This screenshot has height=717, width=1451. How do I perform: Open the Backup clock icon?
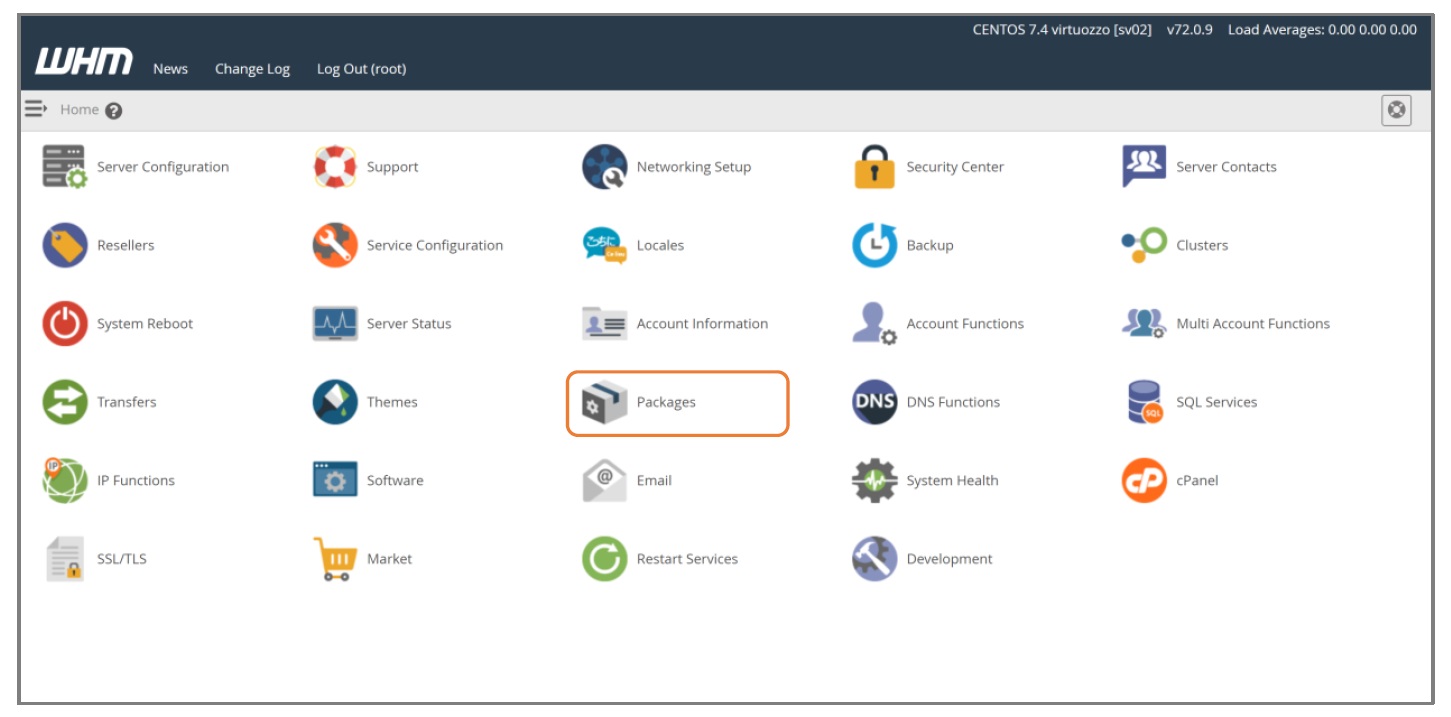[875, 245]
